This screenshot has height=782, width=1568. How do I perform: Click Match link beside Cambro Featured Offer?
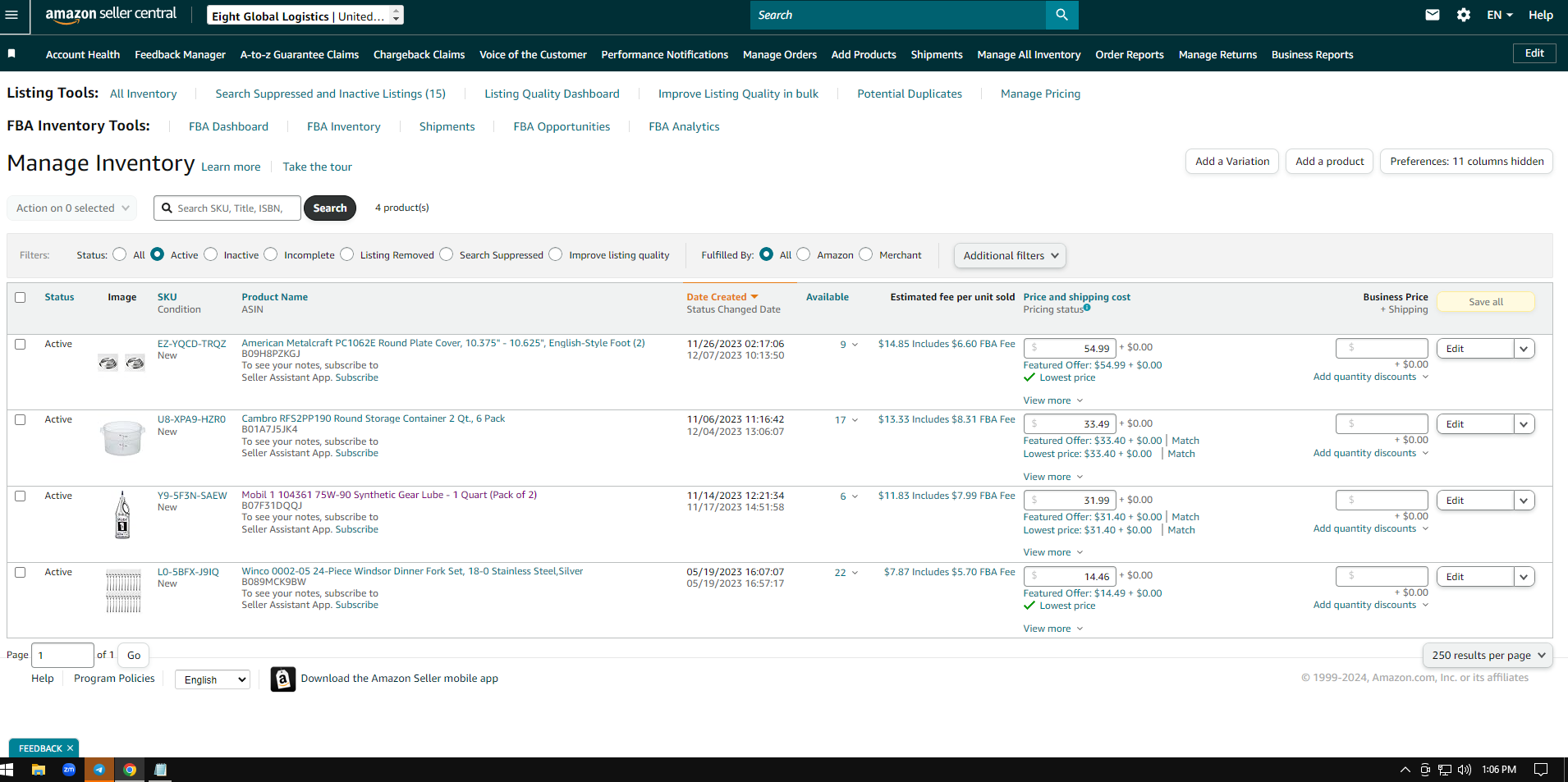coord(1185,441)
